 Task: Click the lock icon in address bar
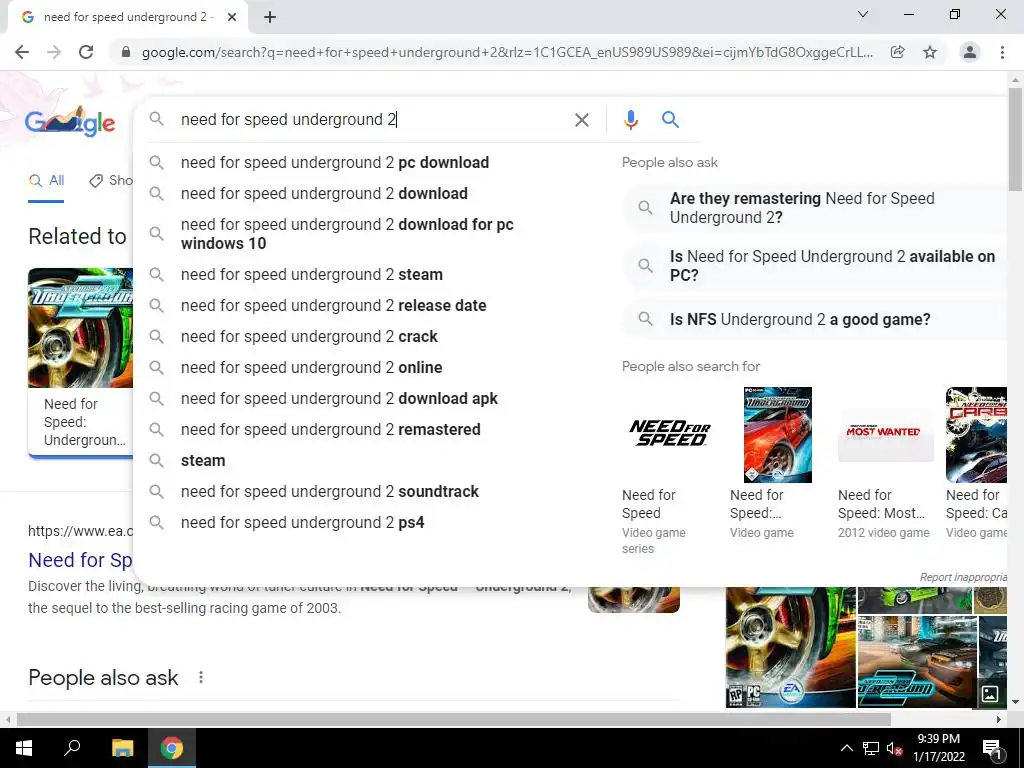pyautogui.click(x=126, y=52)
